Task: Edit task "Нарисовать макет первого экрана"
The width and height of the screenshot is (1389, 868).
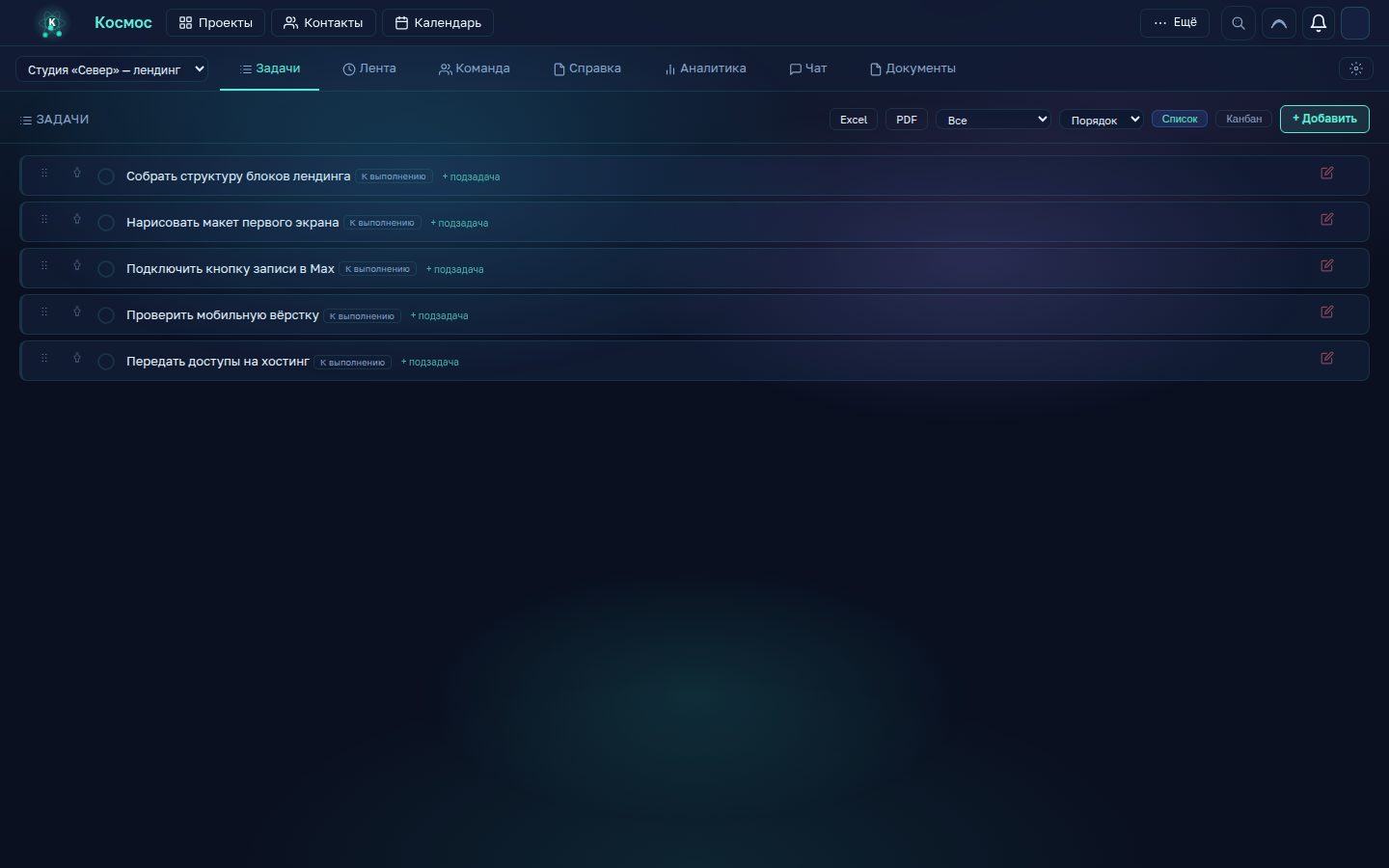Action: click(1327, 219)
